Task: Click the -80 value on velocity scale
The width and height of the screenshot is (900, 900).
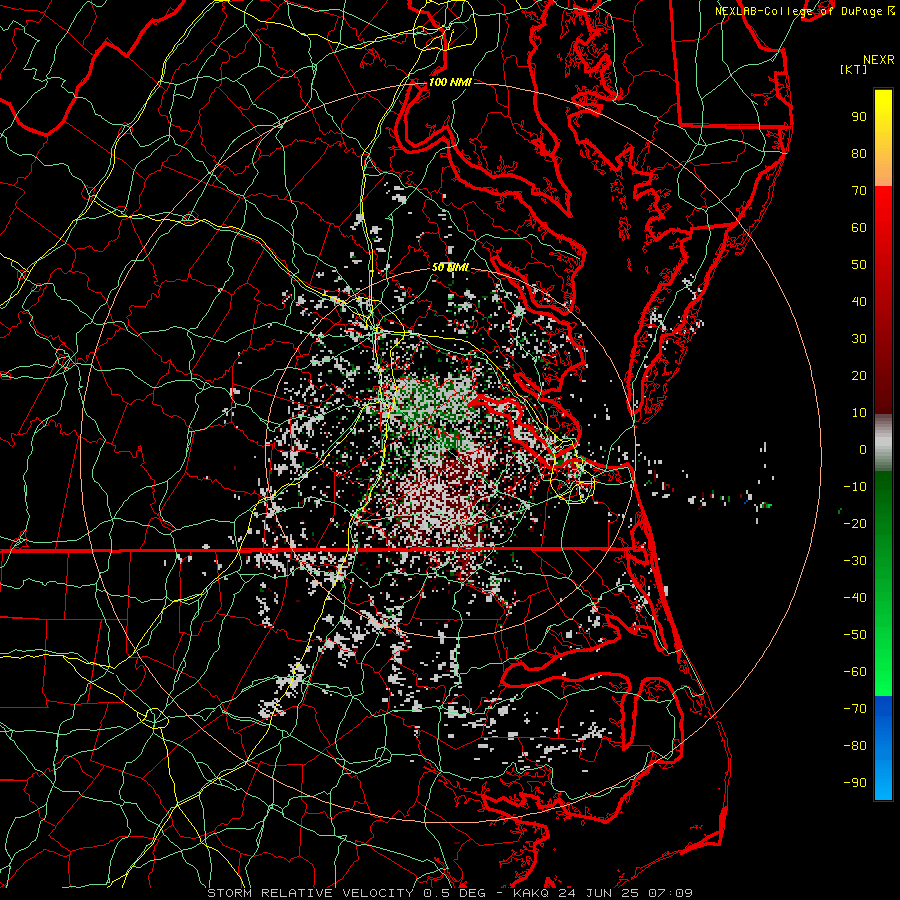Action: [x=855, y=746]
